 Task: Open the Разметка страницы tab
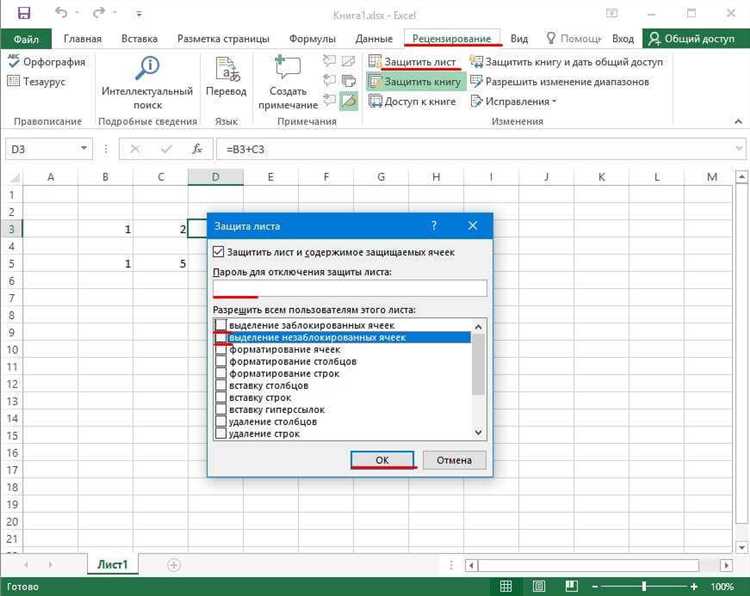click(x=223, y=39)
